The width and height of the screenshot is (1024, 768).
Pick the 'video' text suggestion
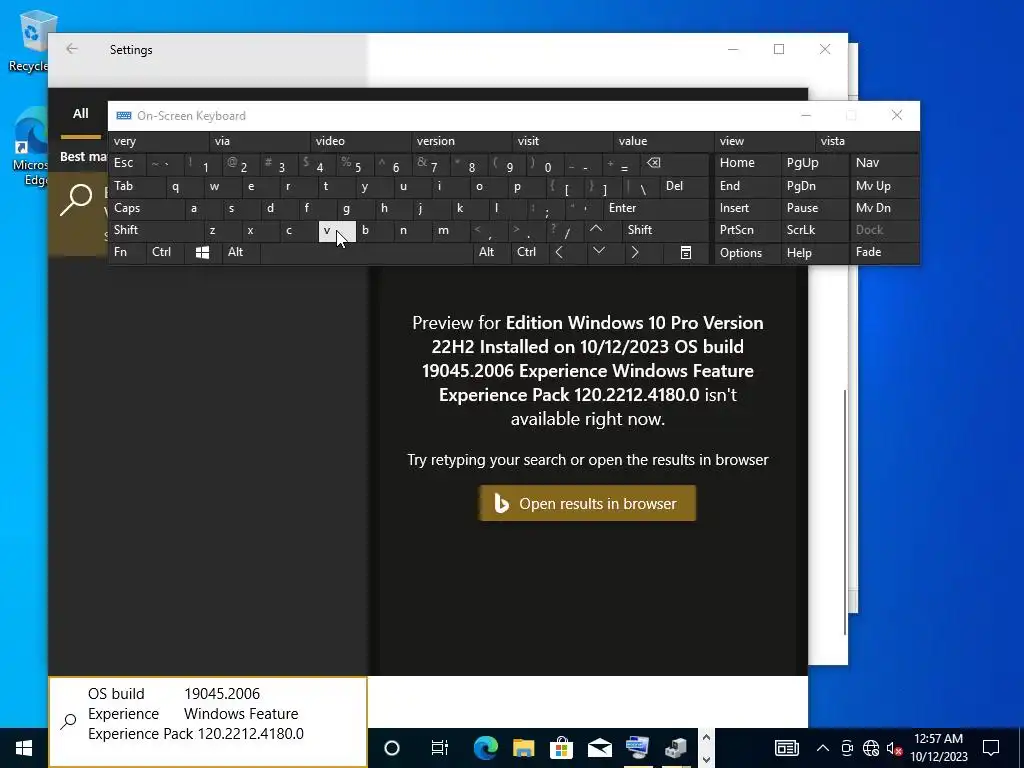click(x=361, y=141)
